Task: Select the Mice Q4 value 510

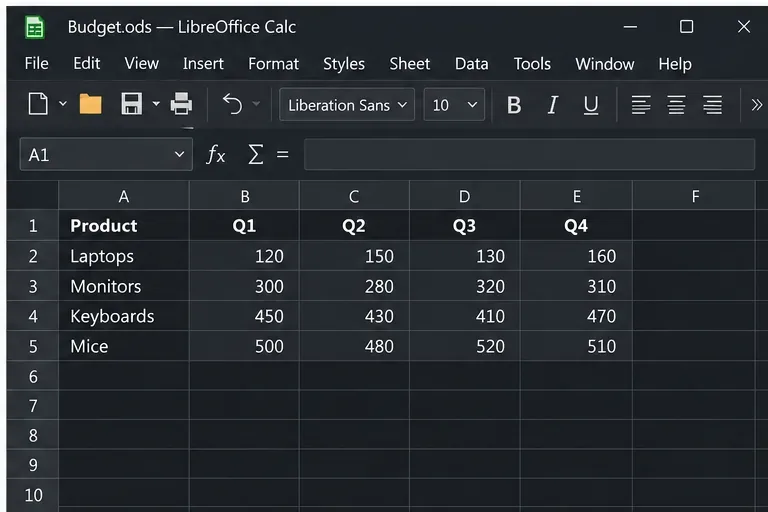Action: click(576, 346)
